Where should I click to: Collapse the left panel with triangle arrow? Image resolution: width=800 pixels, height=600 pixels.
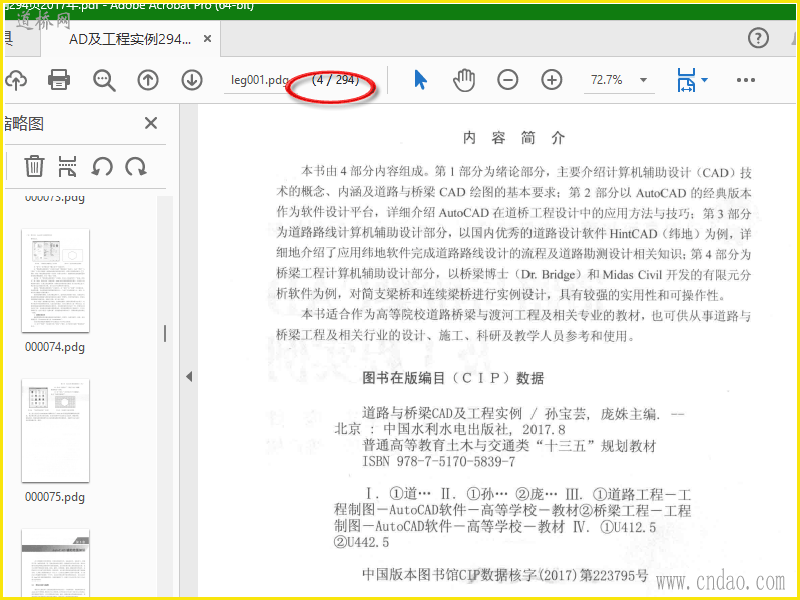[189, 377]
